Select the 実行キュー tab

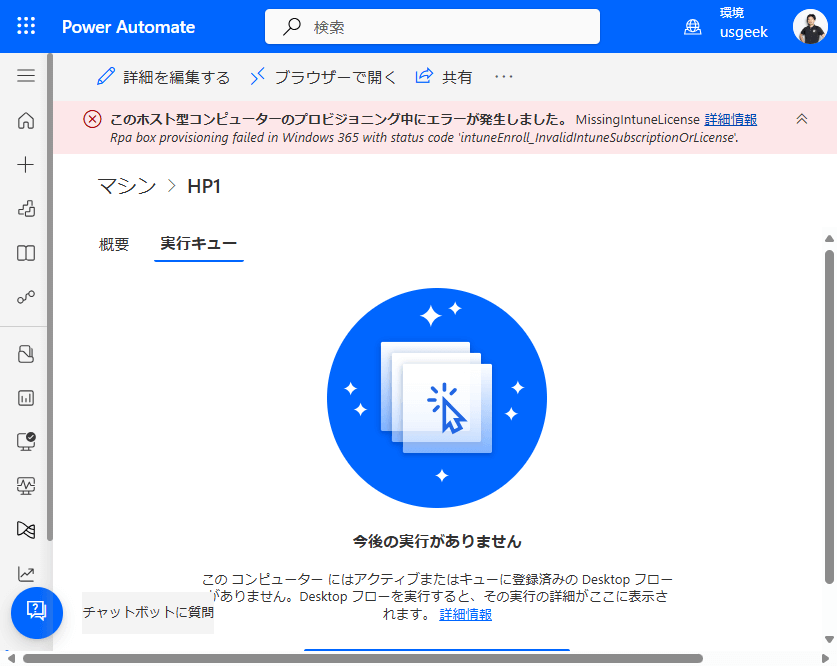coord(199,244)
